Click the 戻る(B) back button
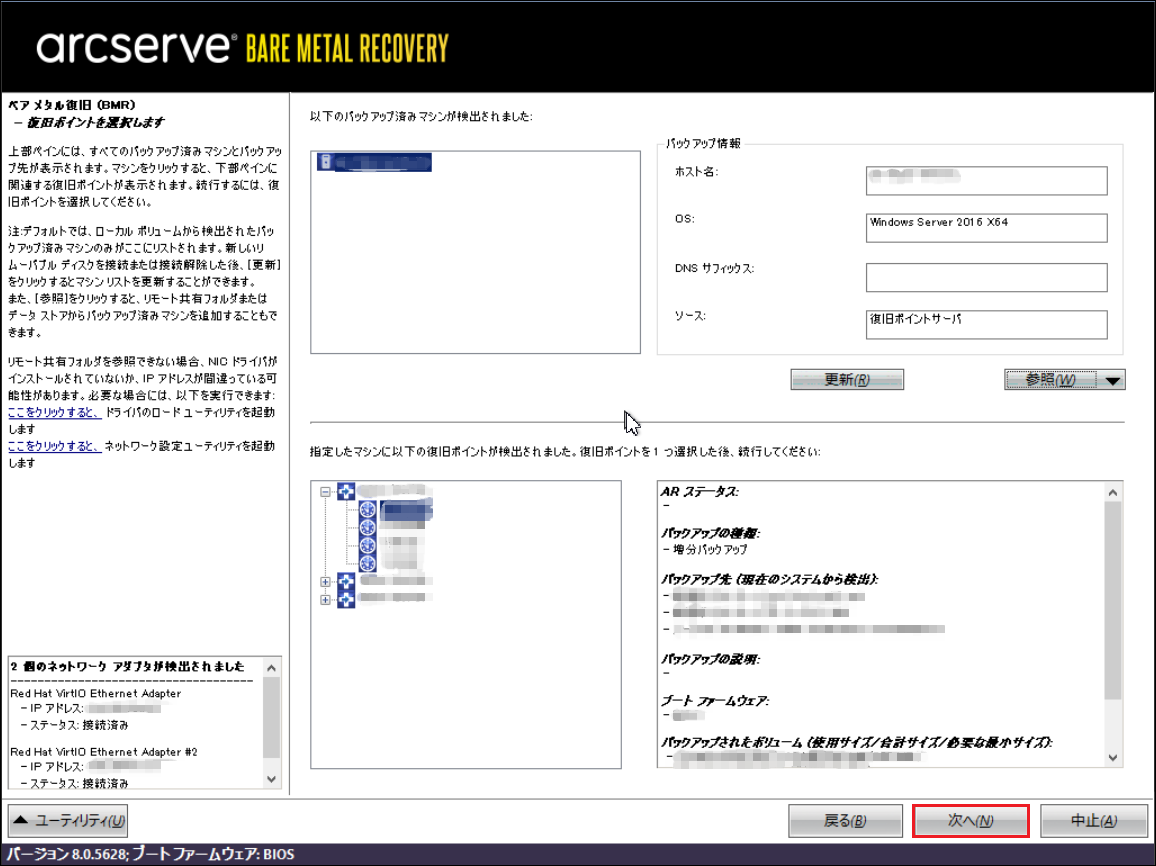This screenshot has width=1156, height=866. point(845,820)
